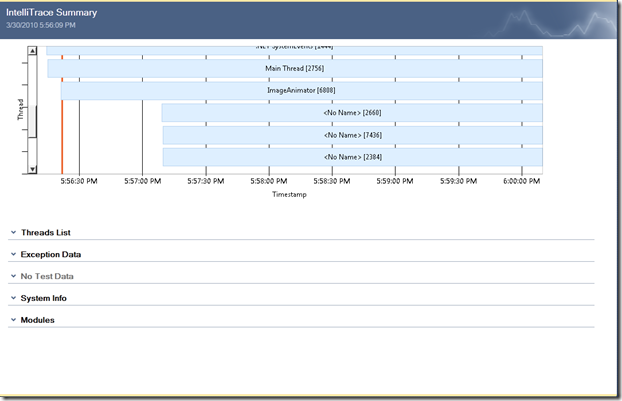Viewport: 622px width, 401px height.
Task: Click the No Test Data label
Action: [x=47, y=276]
